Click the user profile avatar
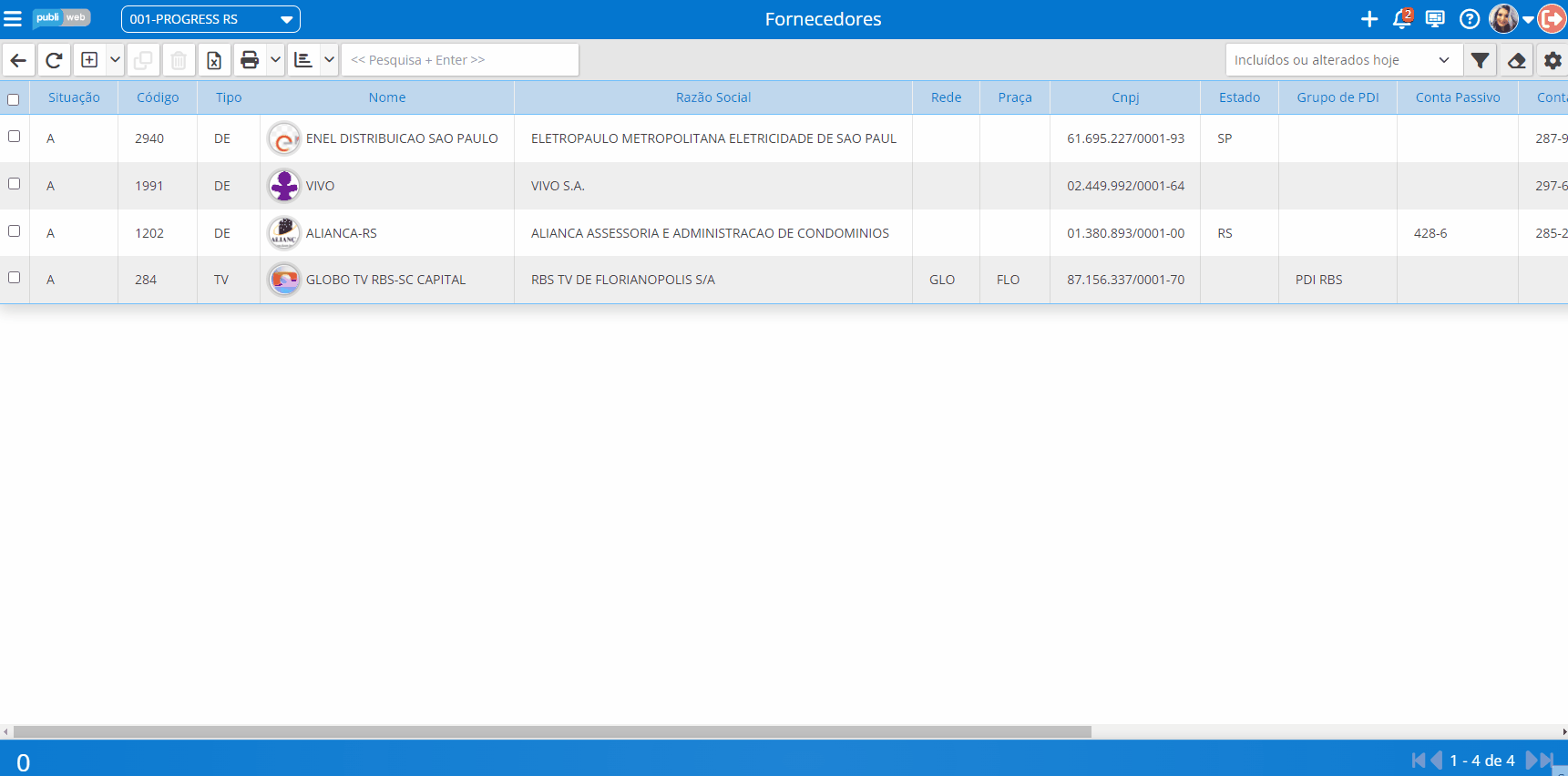This screenshot has height=776, width=1568. tap(1503, 18)
